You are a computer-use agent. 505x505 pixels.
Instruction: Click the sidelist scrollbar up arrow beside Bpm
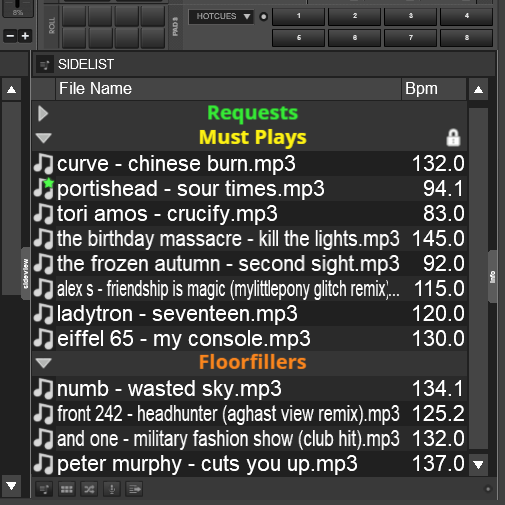[x=478, y=89]
